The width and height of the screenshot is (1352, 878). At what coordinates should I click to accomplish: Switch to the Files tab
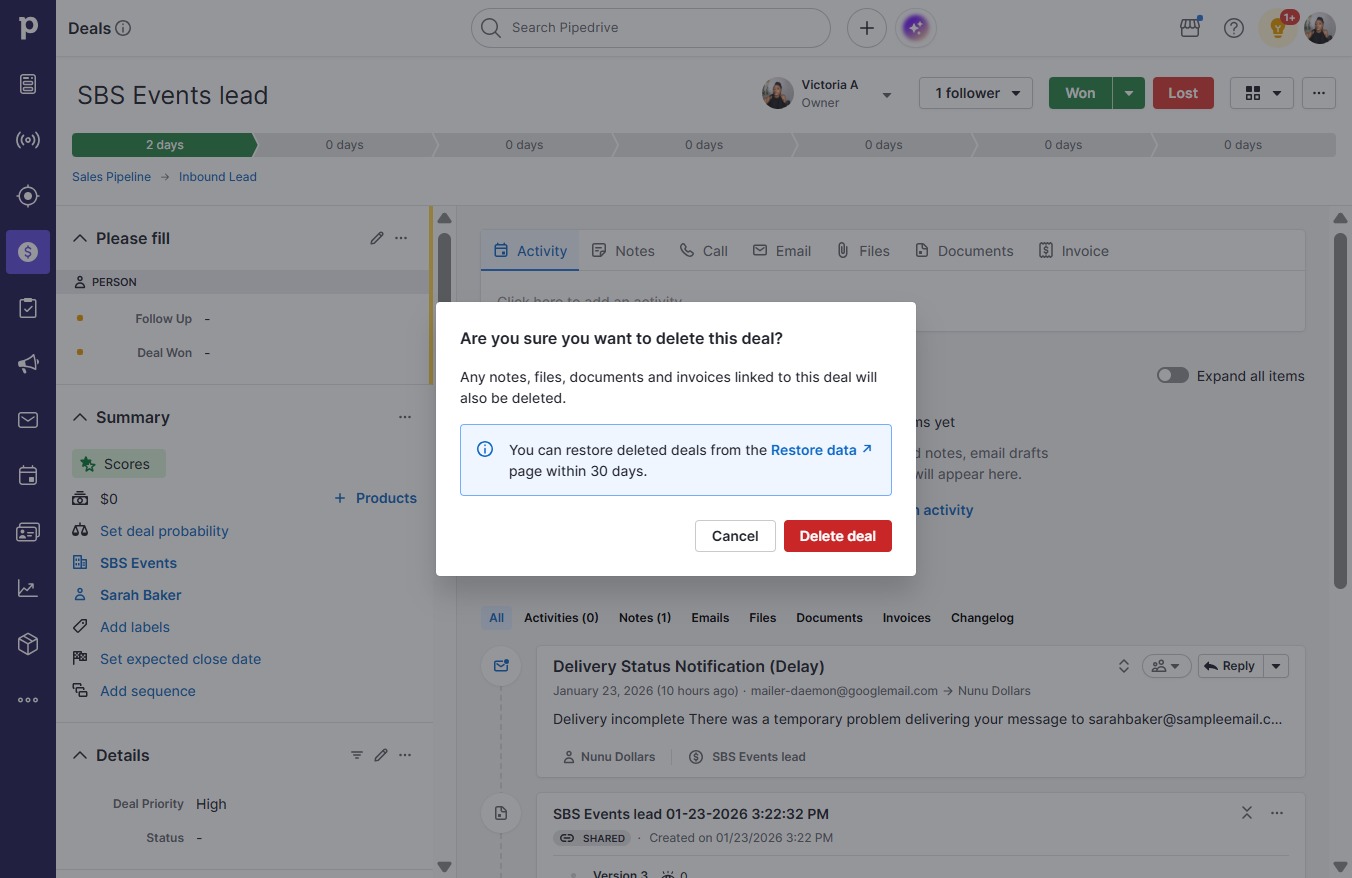tap(863, 251)
